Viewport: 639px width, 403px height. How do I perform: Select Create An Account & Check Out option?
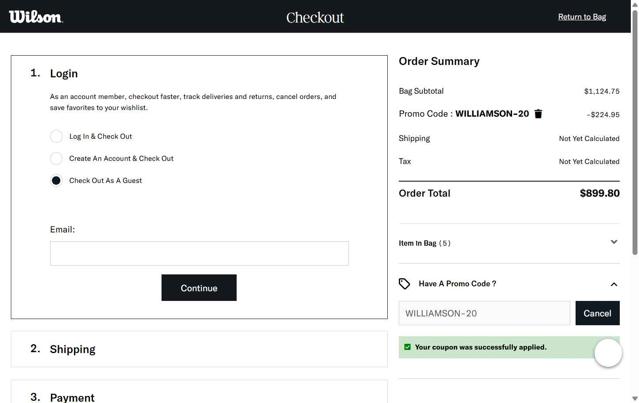click(x=56, y=158)
